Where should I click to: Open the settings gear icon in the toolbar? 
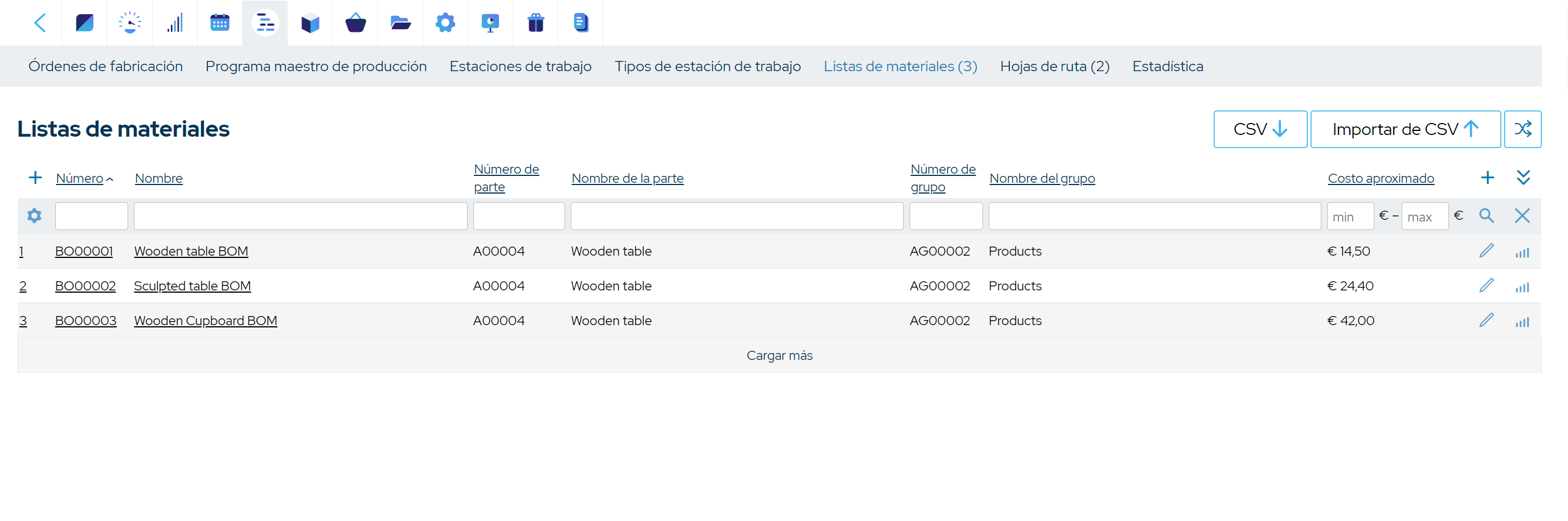pos(445,23)
